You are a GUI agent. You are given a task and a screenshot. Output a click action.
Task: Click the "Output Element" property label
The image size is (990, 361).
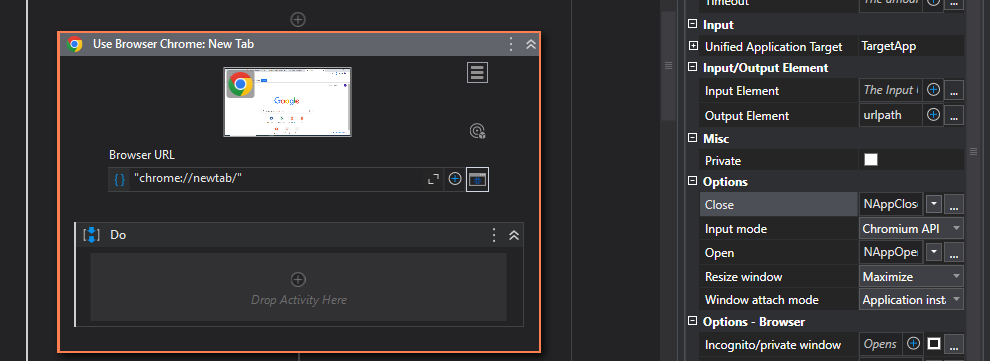[747, 115]
